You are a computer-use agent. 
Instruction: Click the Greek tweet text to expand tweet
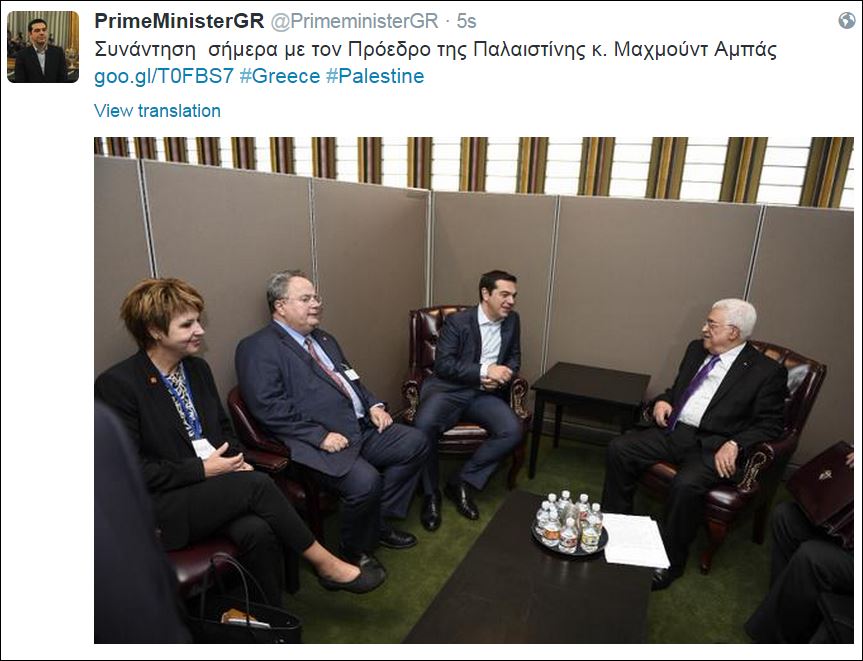435,50
